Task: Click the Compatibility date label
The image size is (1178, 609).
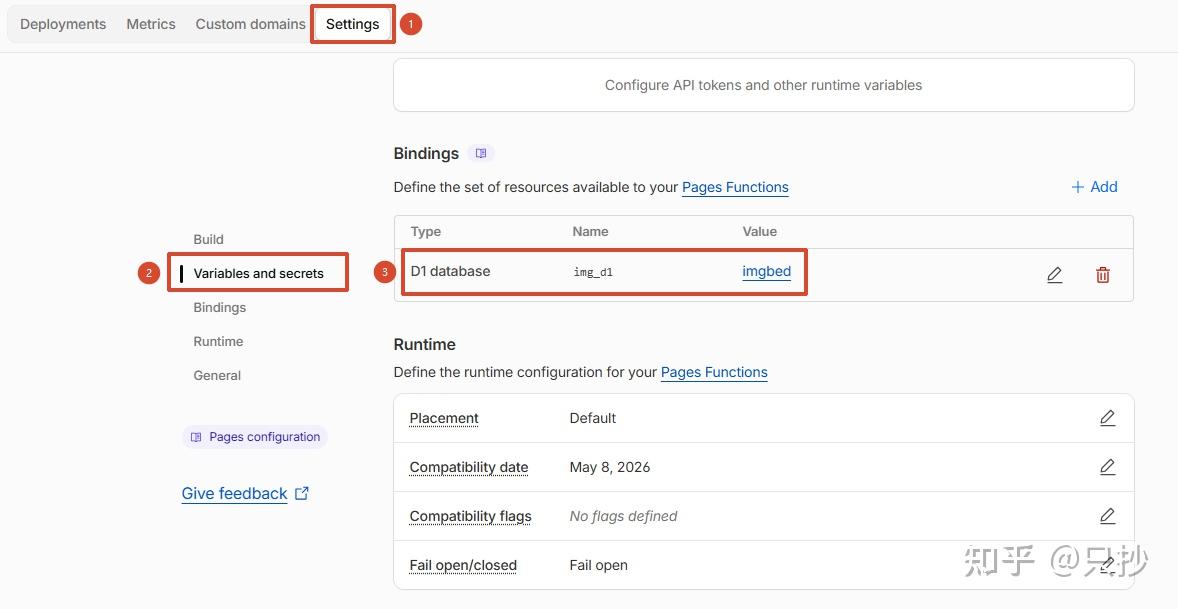Action: tap(469, 467)
